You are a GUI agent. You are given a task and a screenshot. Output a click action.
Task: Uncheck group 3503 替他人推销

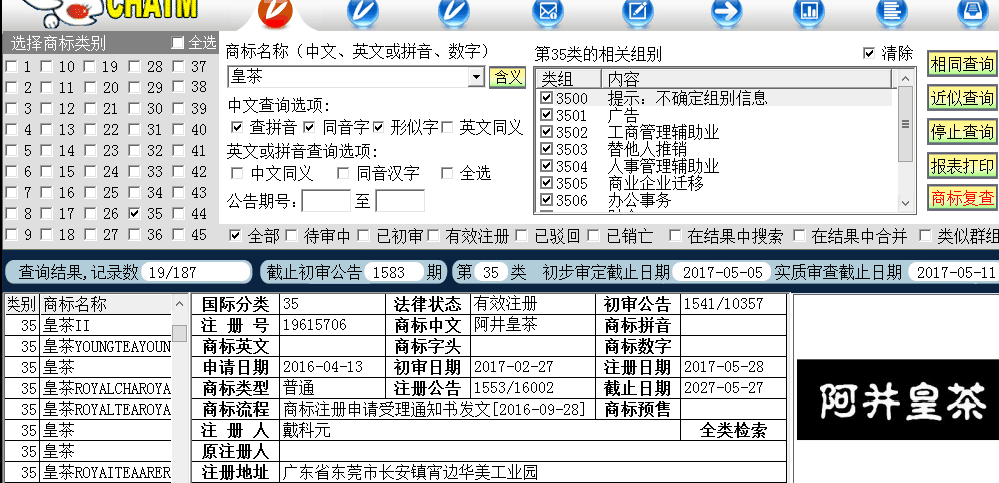point(546,149)
